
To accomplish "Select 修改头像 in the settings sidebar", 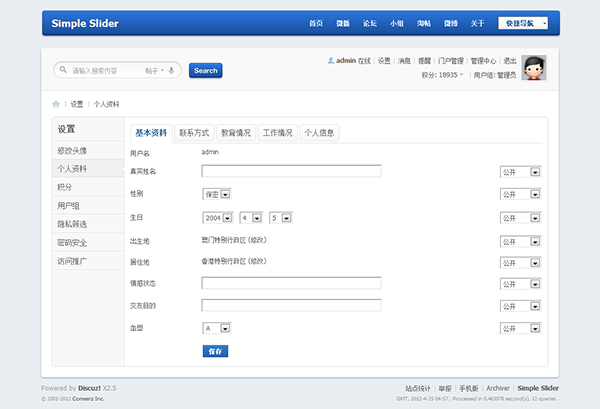I will 88,150.
